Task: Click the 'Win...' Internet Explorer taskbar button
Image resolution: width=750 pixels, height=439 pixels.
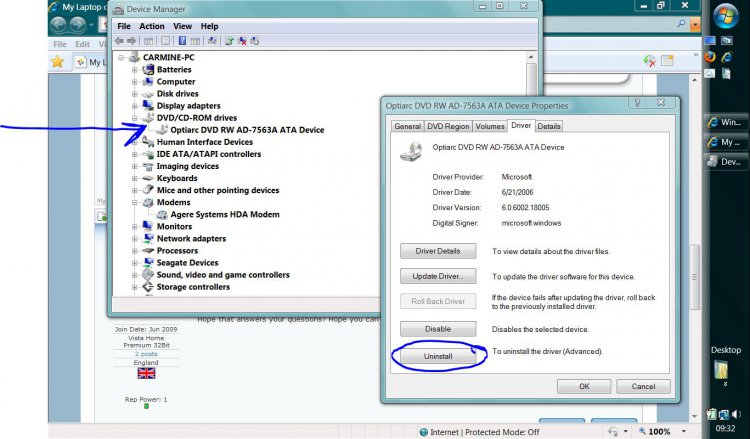Action: point(725,122)
